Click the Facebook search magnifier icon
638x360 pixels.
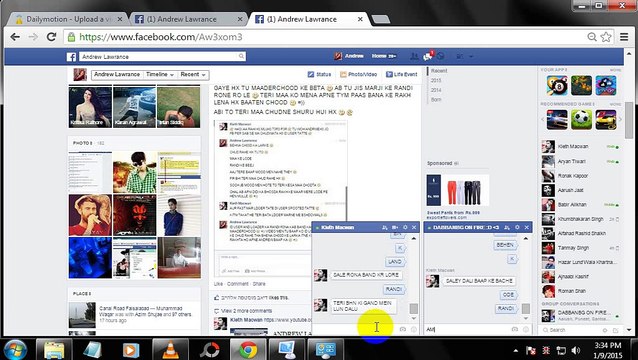click(241, 56)
